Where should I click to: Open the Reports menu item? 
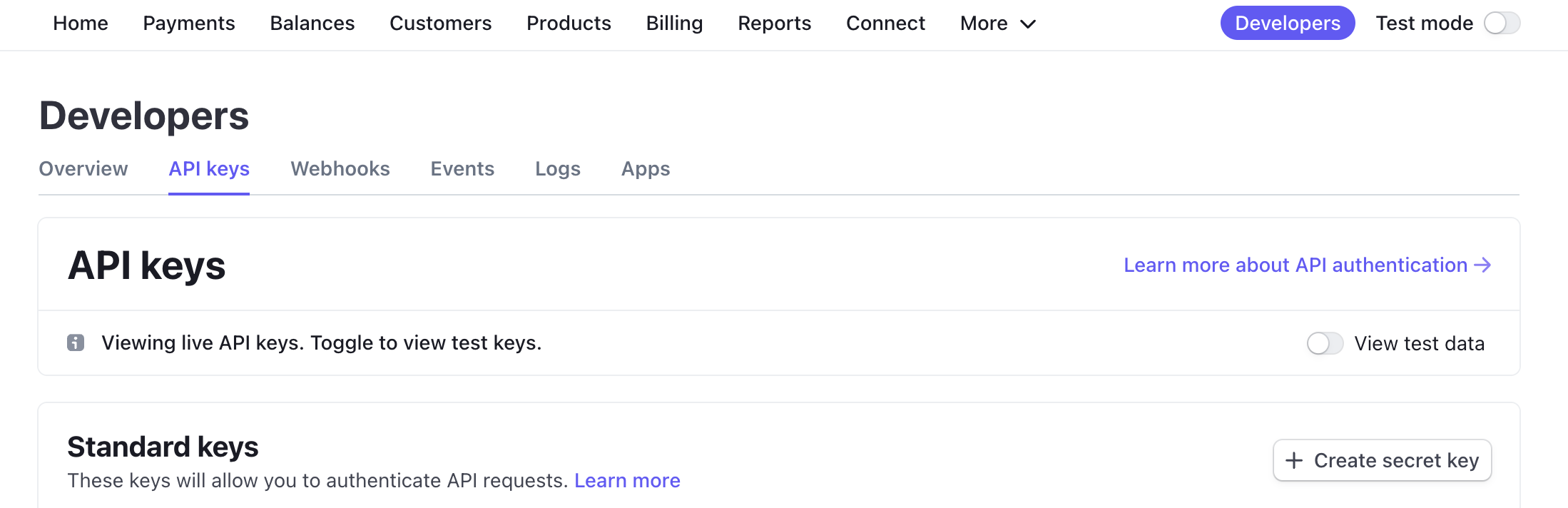[774, 24]
